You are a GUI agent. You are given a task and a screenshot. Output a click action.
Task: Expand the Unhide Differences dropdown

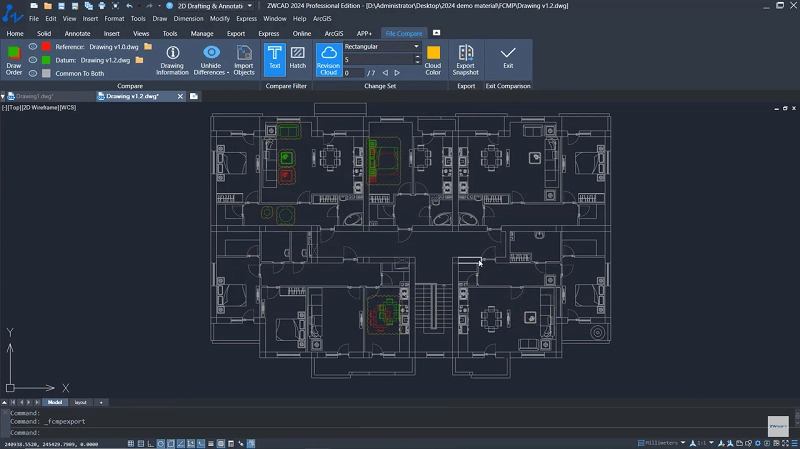[210, 72]
